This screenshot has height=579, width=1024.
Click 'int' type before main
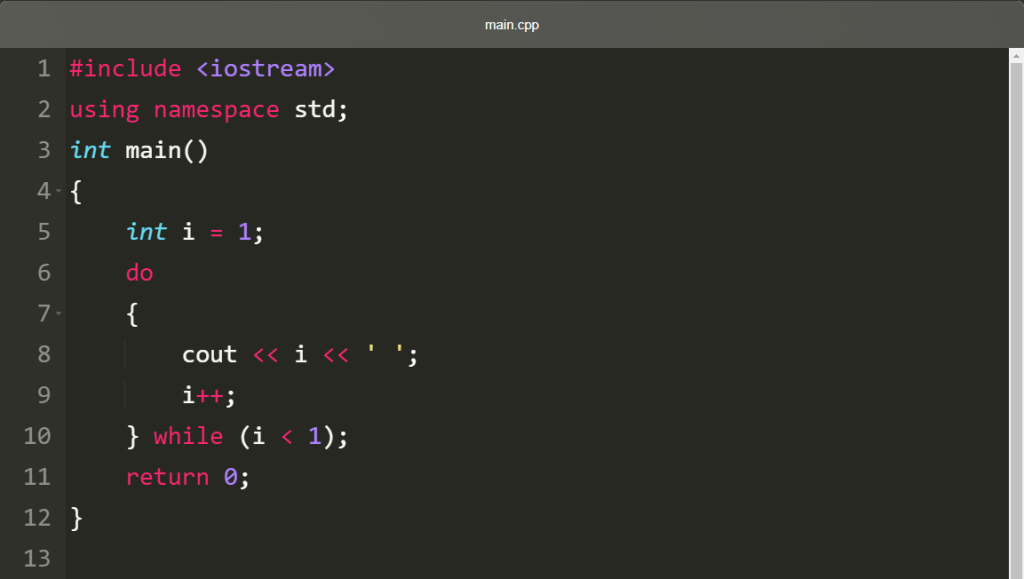(90, 150)
